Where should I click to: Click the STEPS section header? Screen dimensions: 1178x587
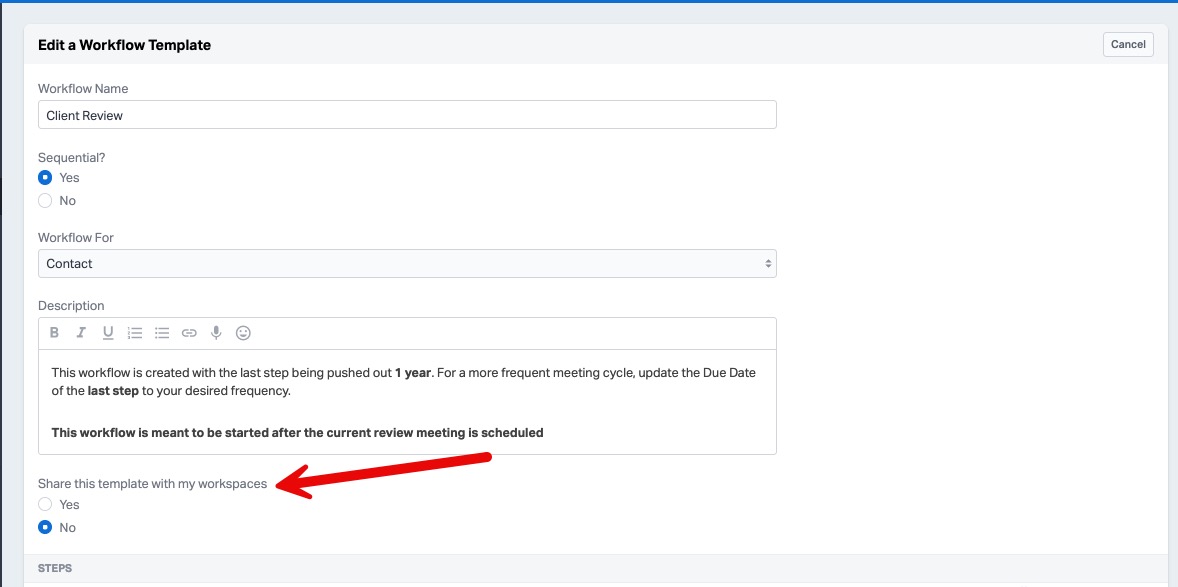[x=55, y=568]
